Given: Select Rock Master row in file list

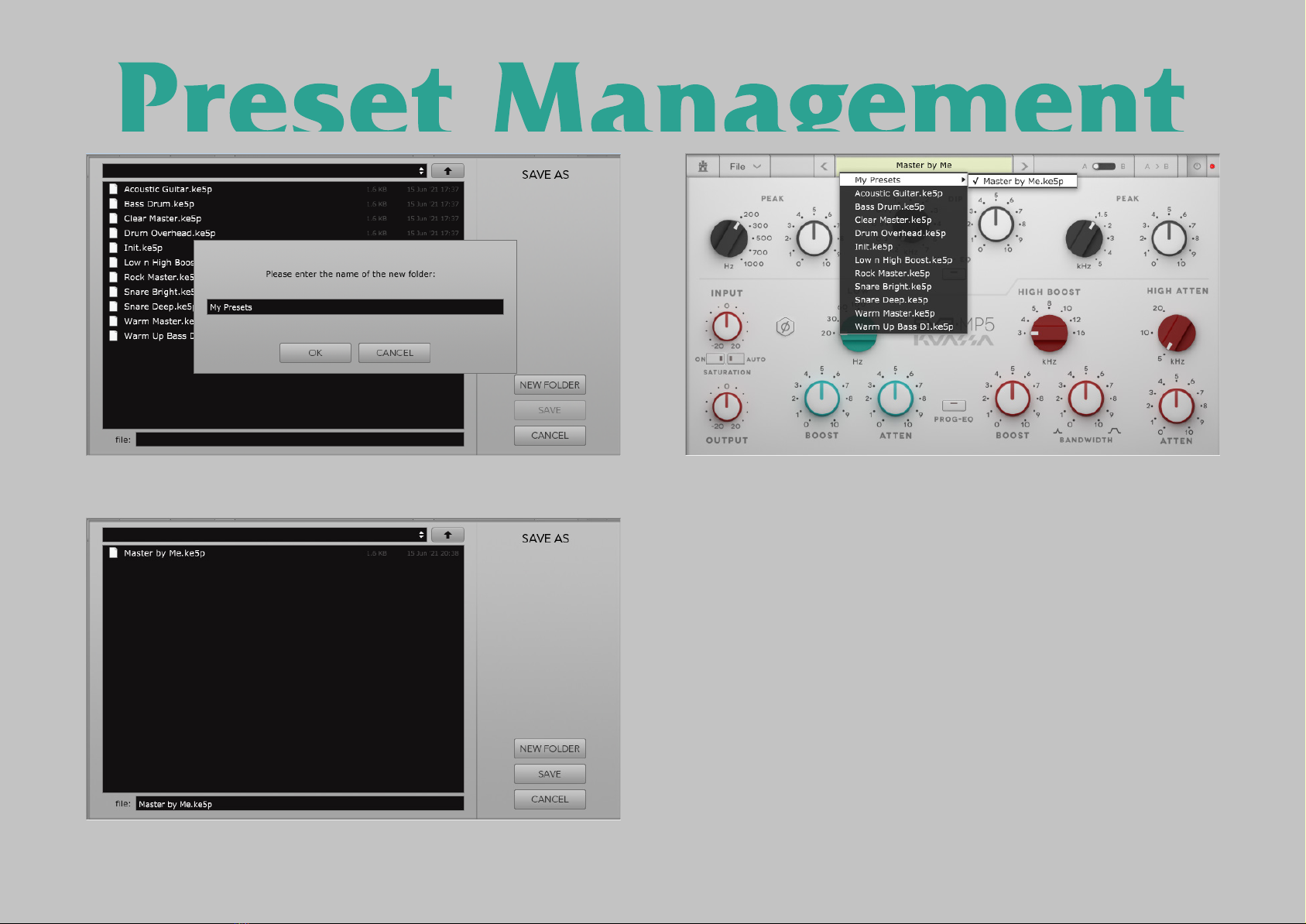Looking at the screenshot, I should click(149, 277).
